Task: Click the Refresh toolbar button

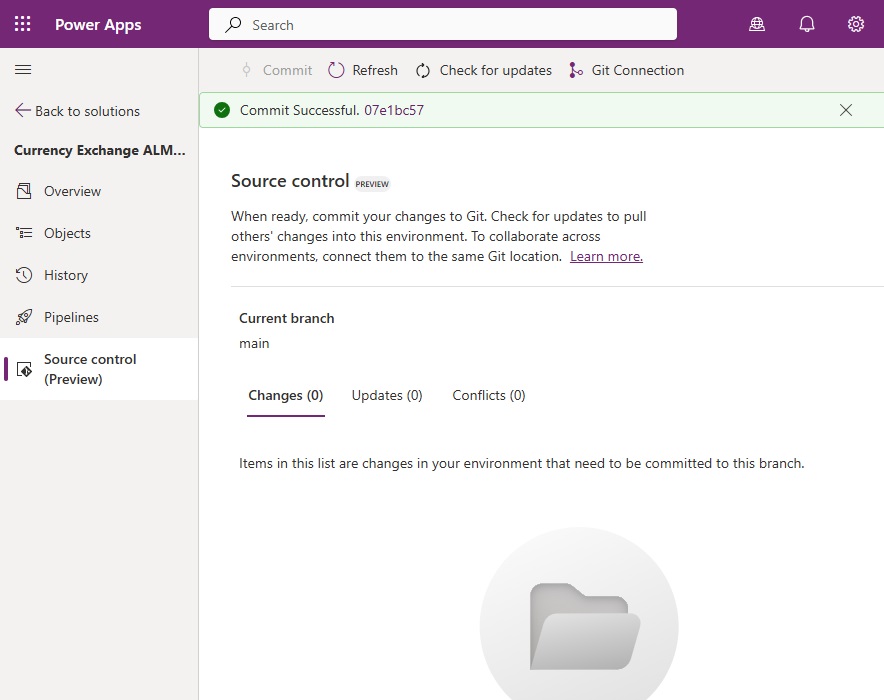Action: [x=363, y=70]
